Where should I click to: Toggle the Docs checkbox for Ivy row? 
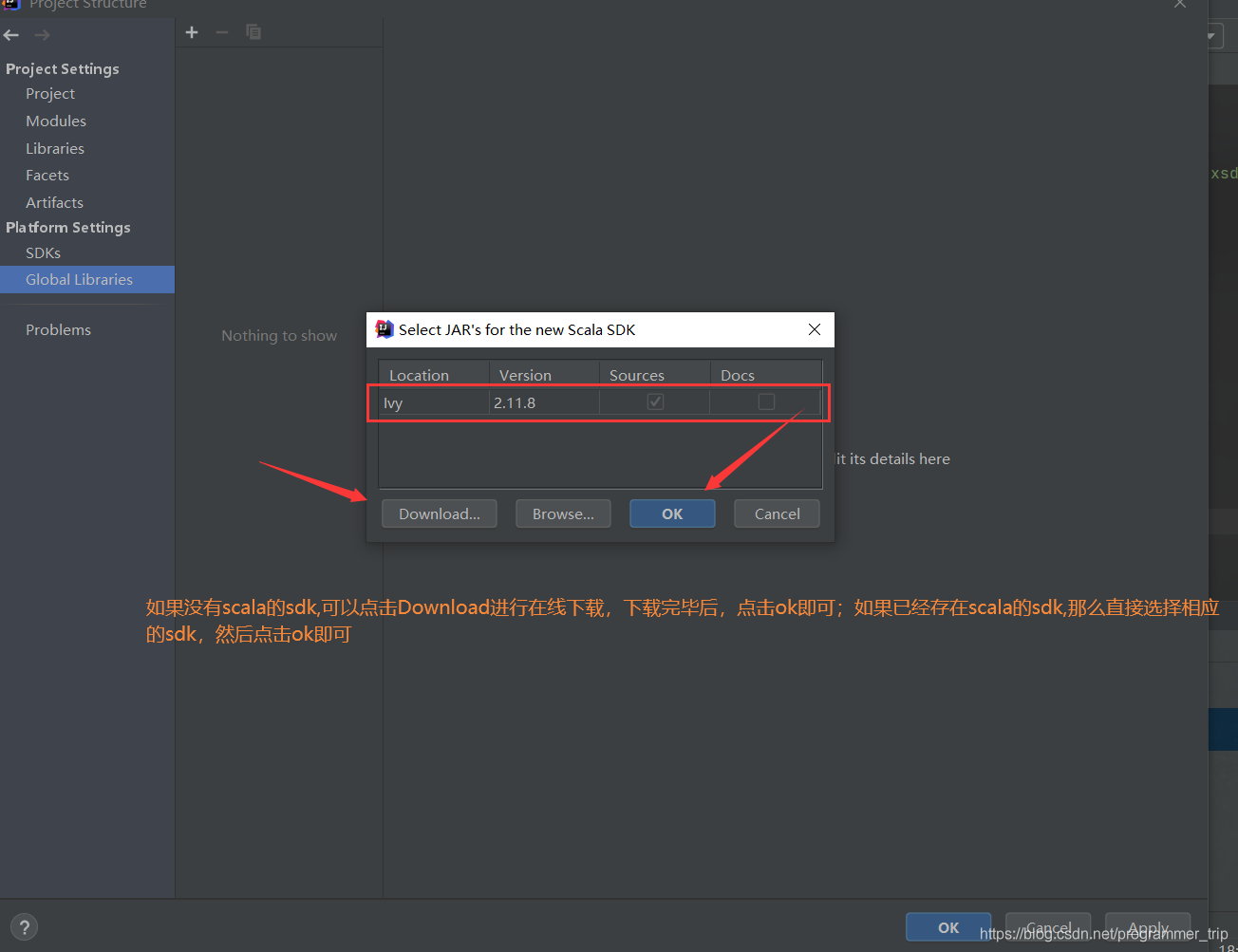pyautogui.click(x=766, y=402)
